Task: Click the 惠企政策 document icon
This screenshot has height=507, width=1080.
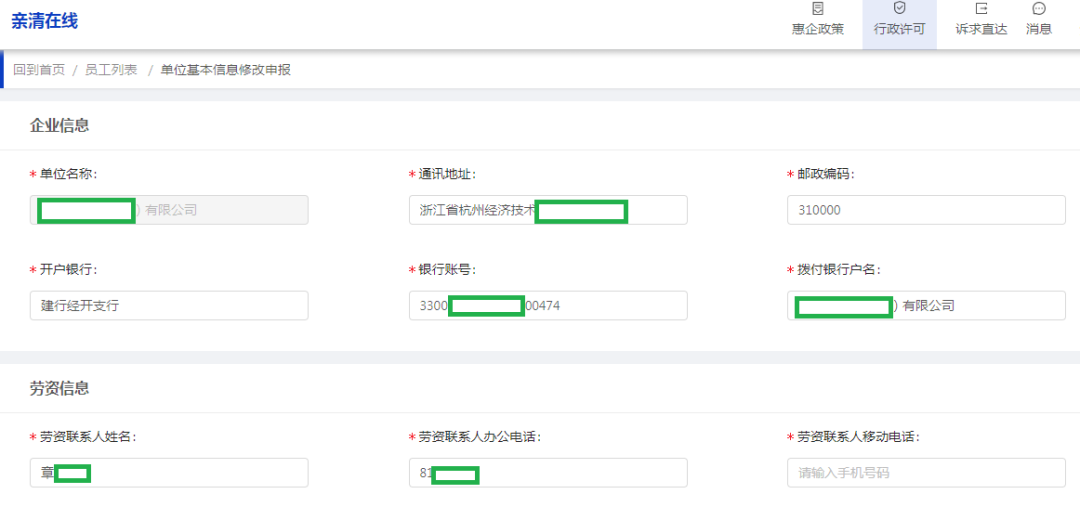Action: tap(818, 9)
